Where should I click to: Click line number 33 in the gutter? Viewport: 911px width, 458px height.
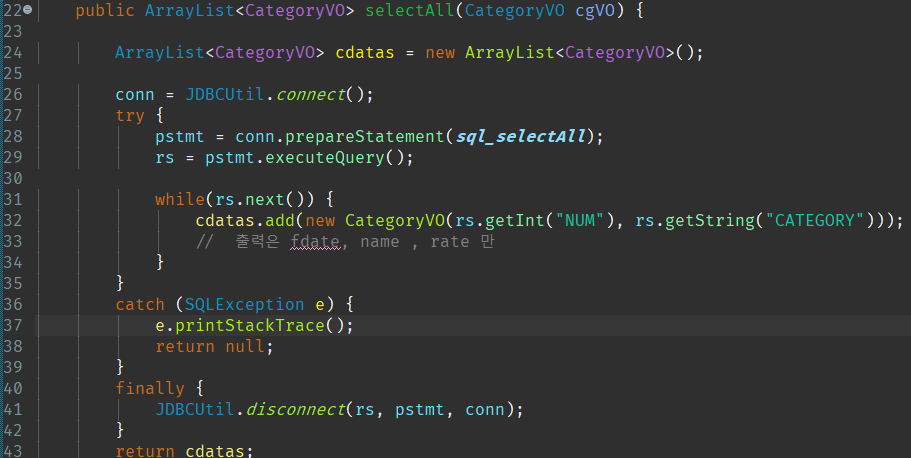click(12, 241)
